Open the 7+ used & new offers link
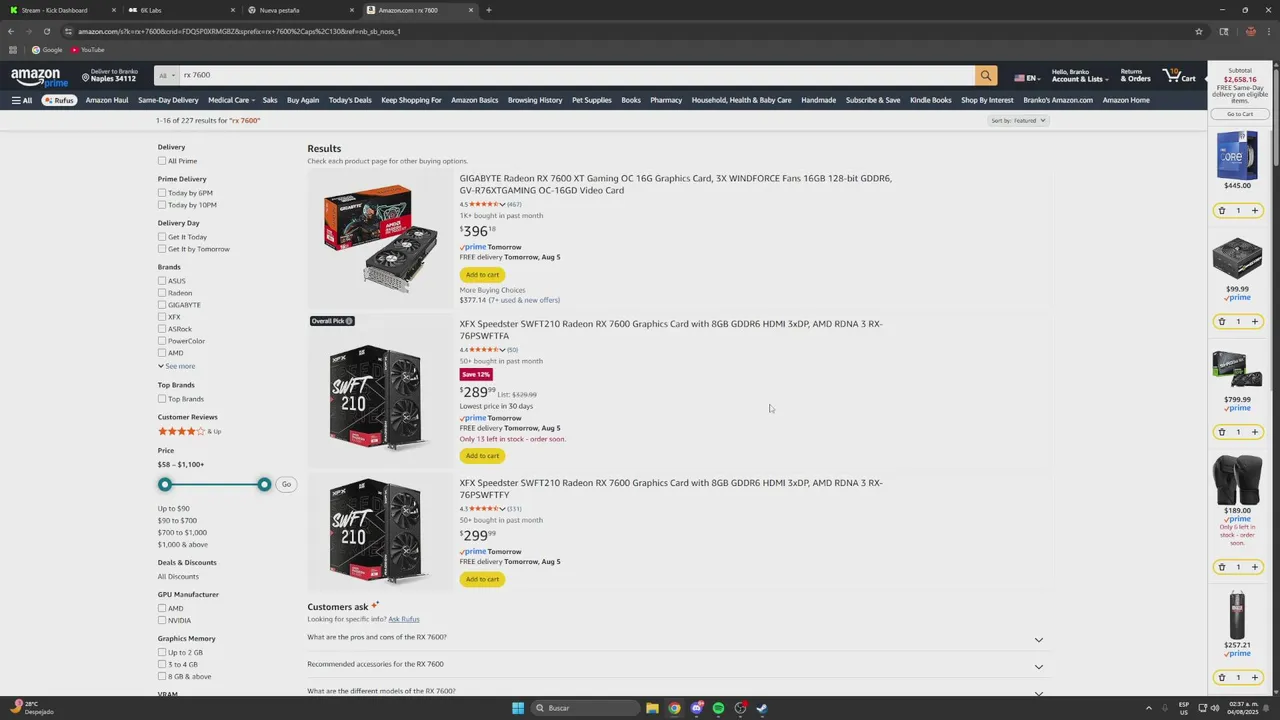The image size is (1280, 720). tap(524, 300)
